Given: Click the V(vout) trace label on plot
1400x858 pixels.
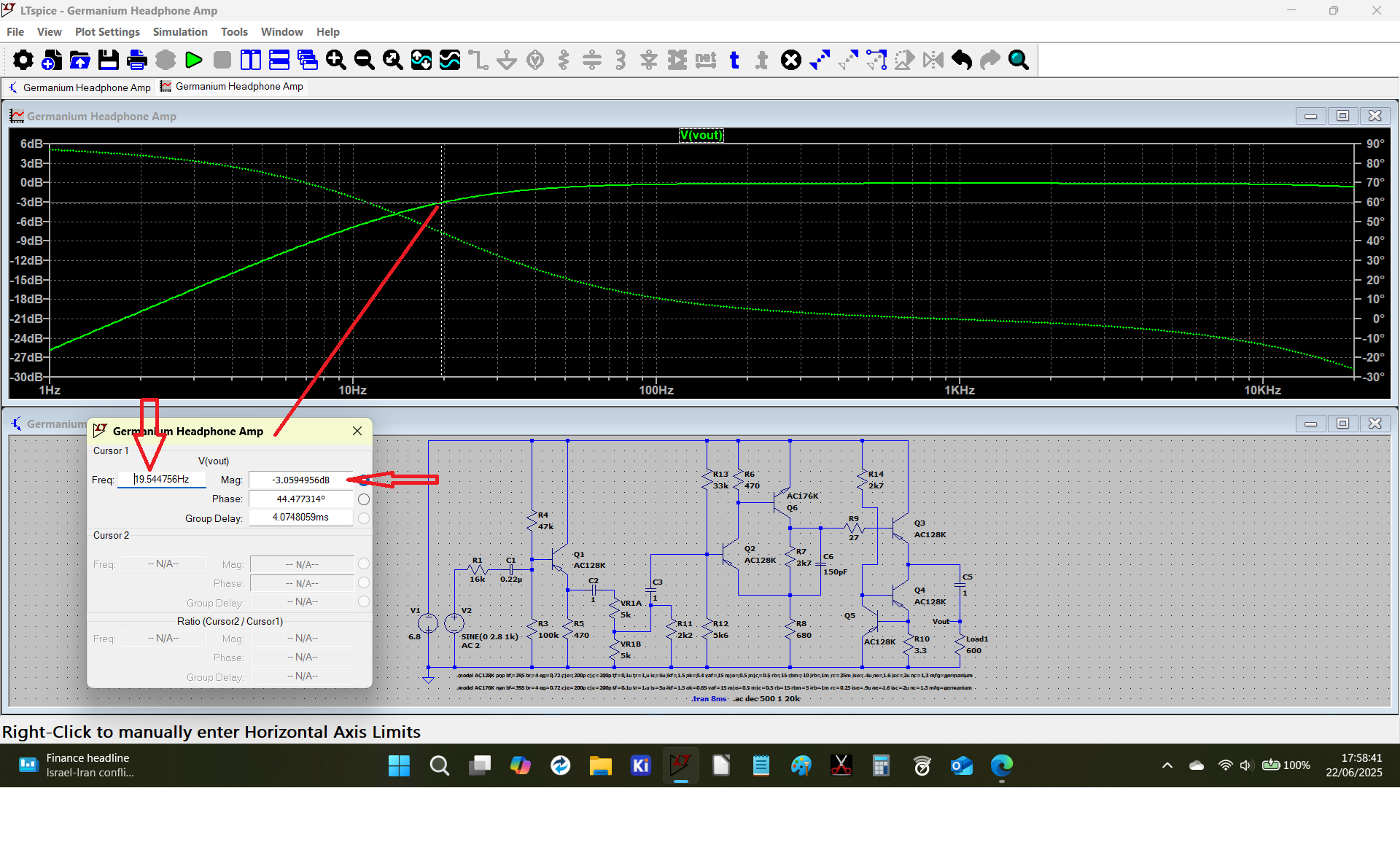Looking at the screenshot, I should pyautogui.click(x=701, y=135).
